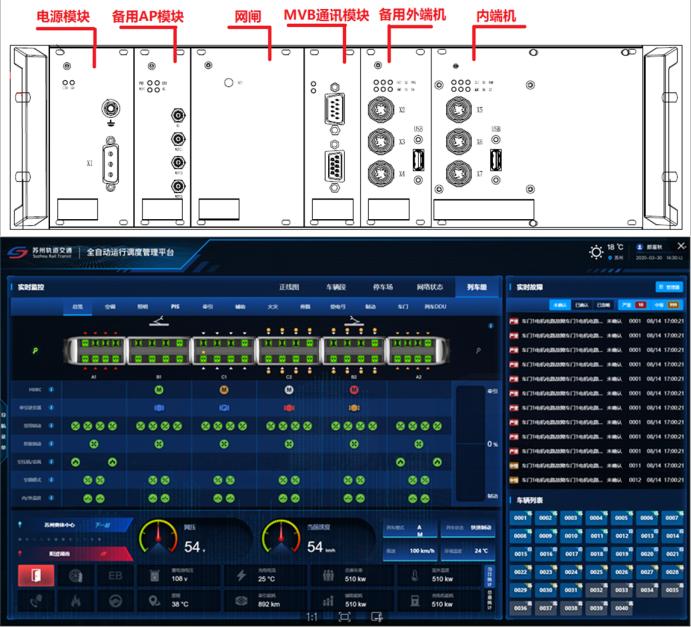Click the fit-to-screen icon
691x627 pixels.
tap(345, 617)
